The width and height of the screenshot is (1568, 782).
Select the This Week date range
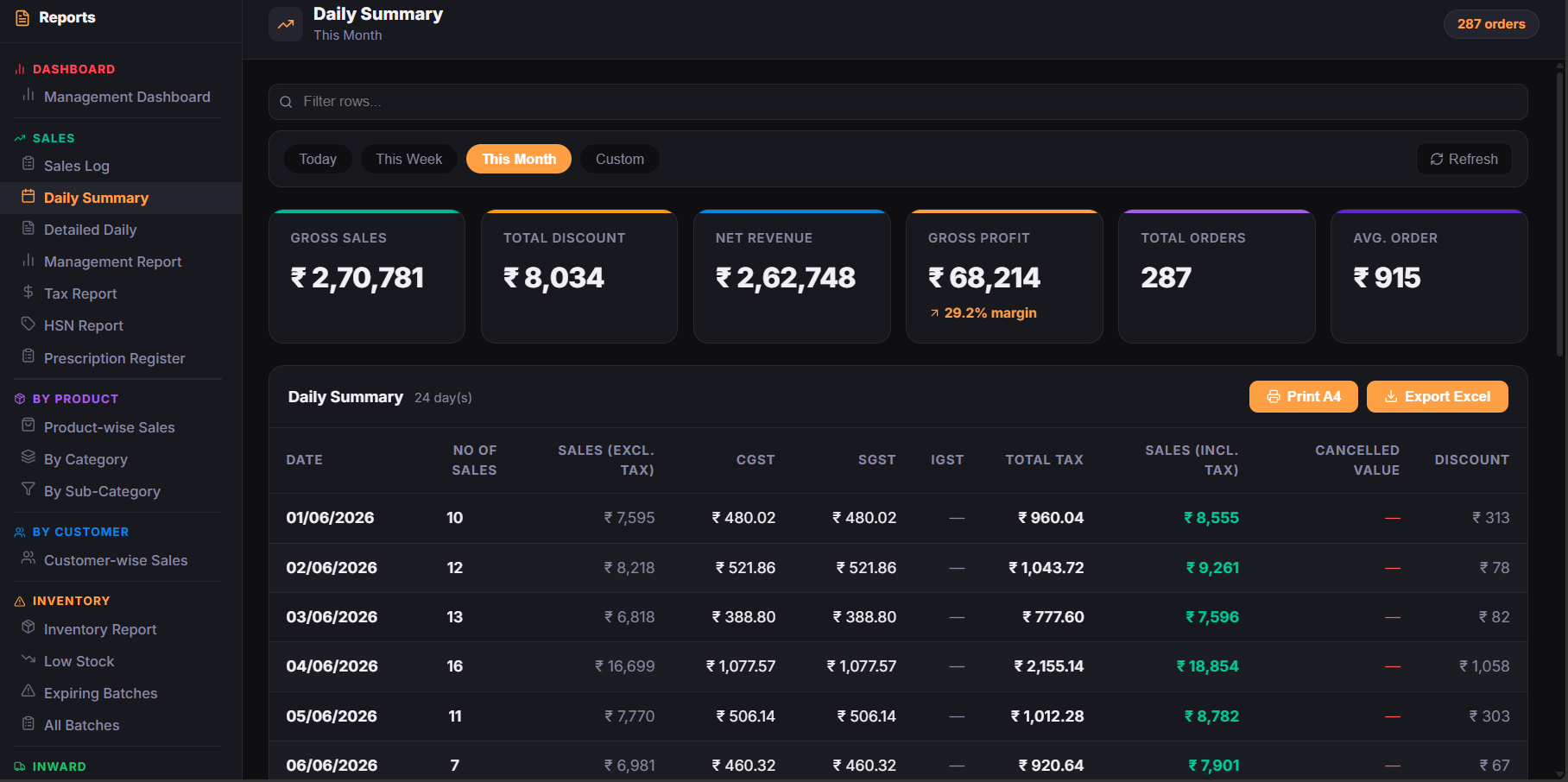pyautogui.click(x=409, y=159)
